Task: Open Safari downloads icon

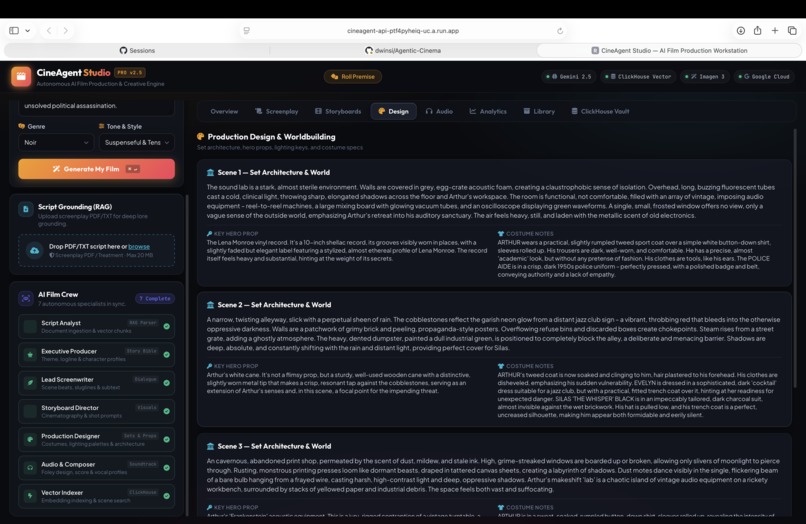Action: 740,31
